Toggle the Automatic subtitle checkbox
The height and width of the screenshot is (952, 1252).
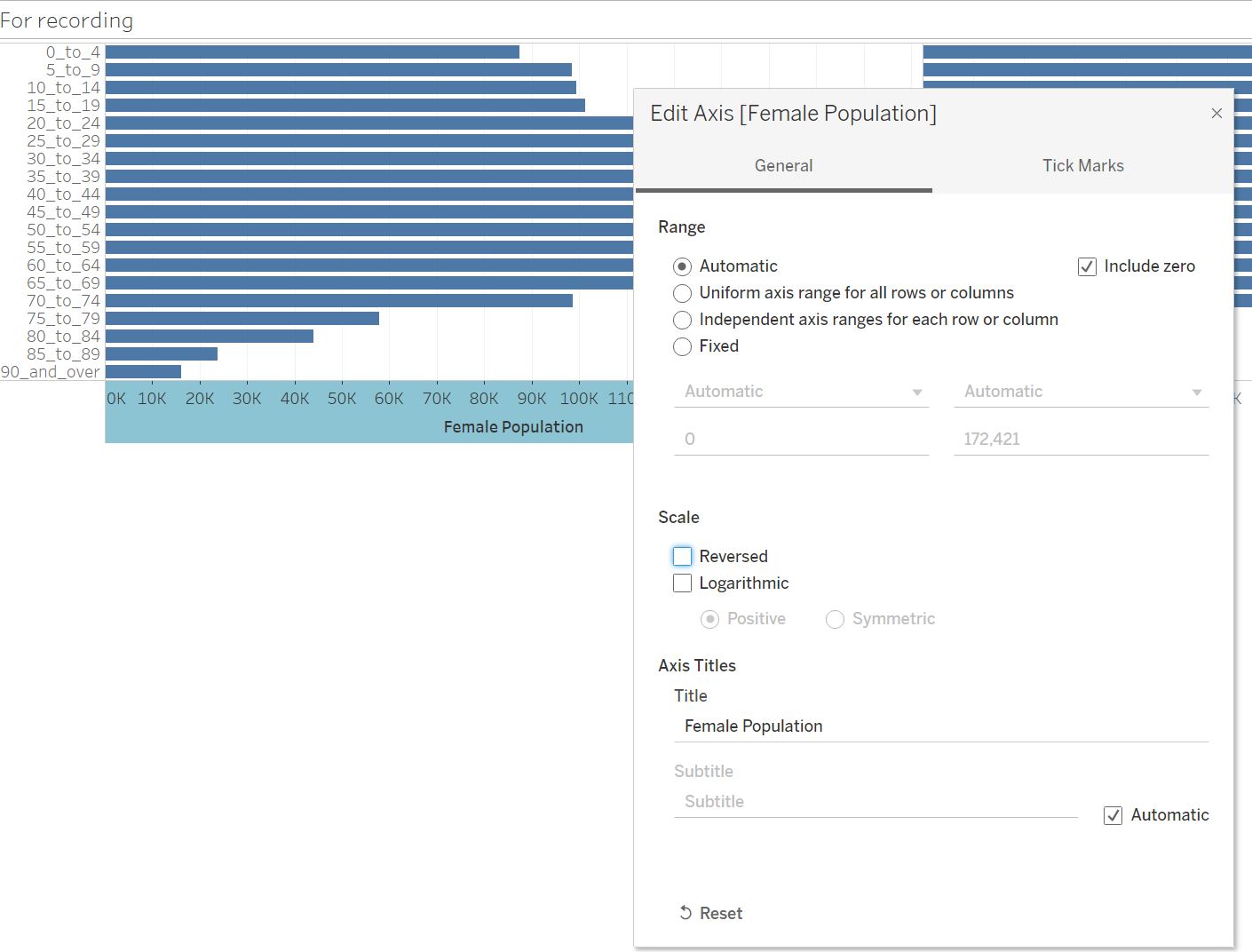(1113, 815)
